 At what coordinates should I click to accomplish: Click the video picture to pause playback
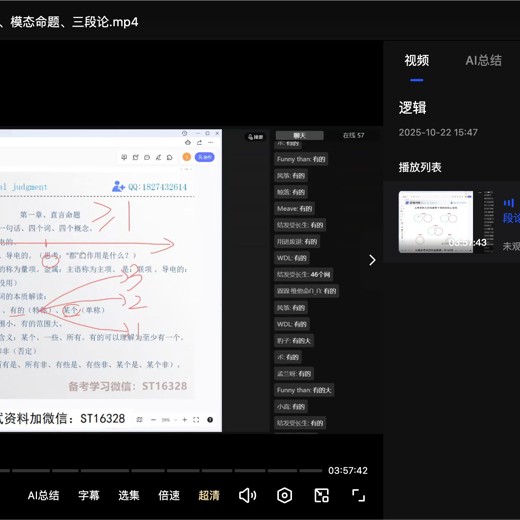[x=191, y=280]
